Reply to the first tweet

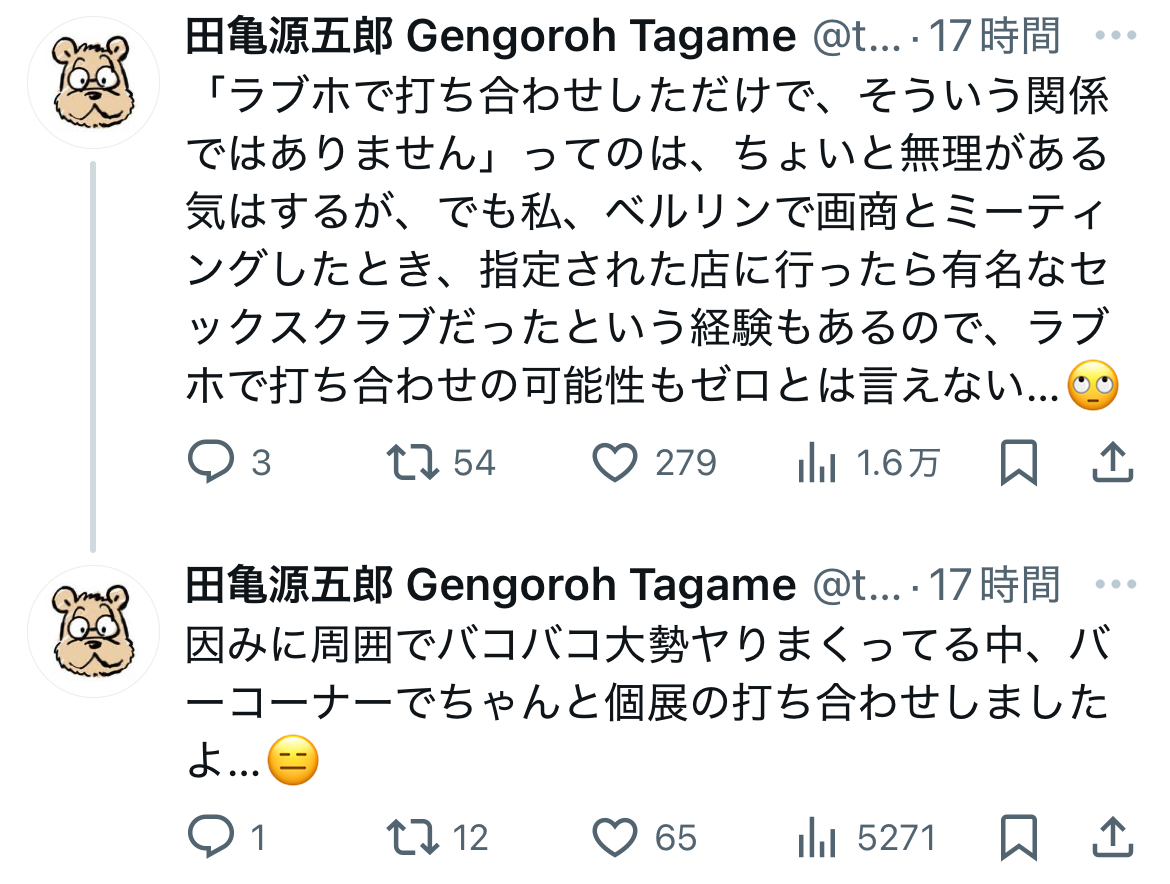pyautogui.click(x=211, y=463)
